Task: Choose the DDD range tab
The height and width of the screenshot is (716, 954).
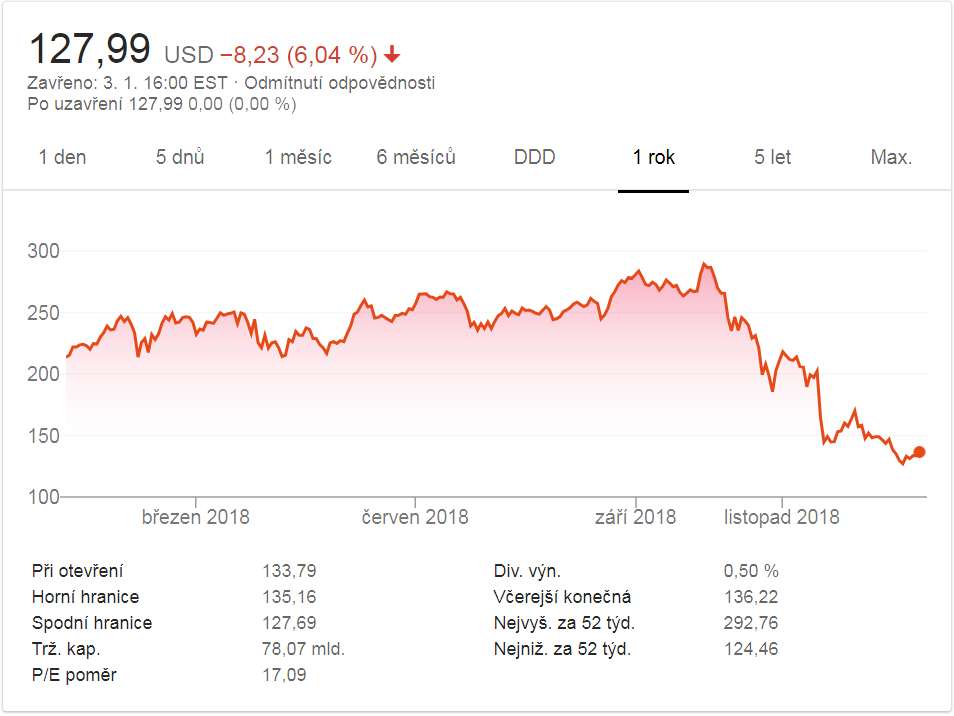Action: pos(534,157)
